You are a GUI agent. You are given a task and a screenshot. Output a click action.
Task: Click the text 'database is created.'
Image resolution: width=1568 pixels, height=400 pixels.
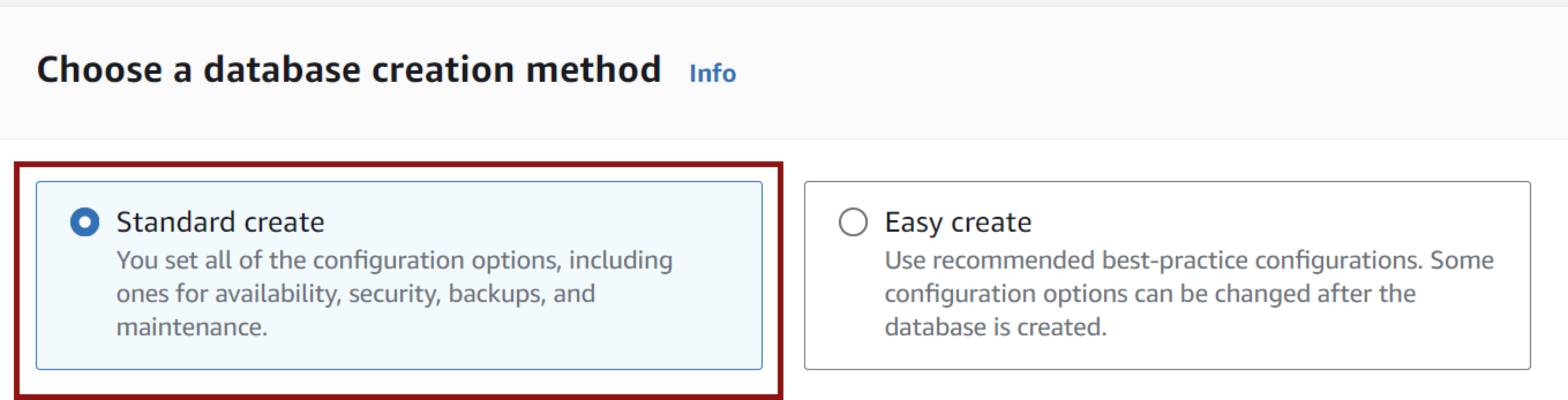(x=995, y=327)
